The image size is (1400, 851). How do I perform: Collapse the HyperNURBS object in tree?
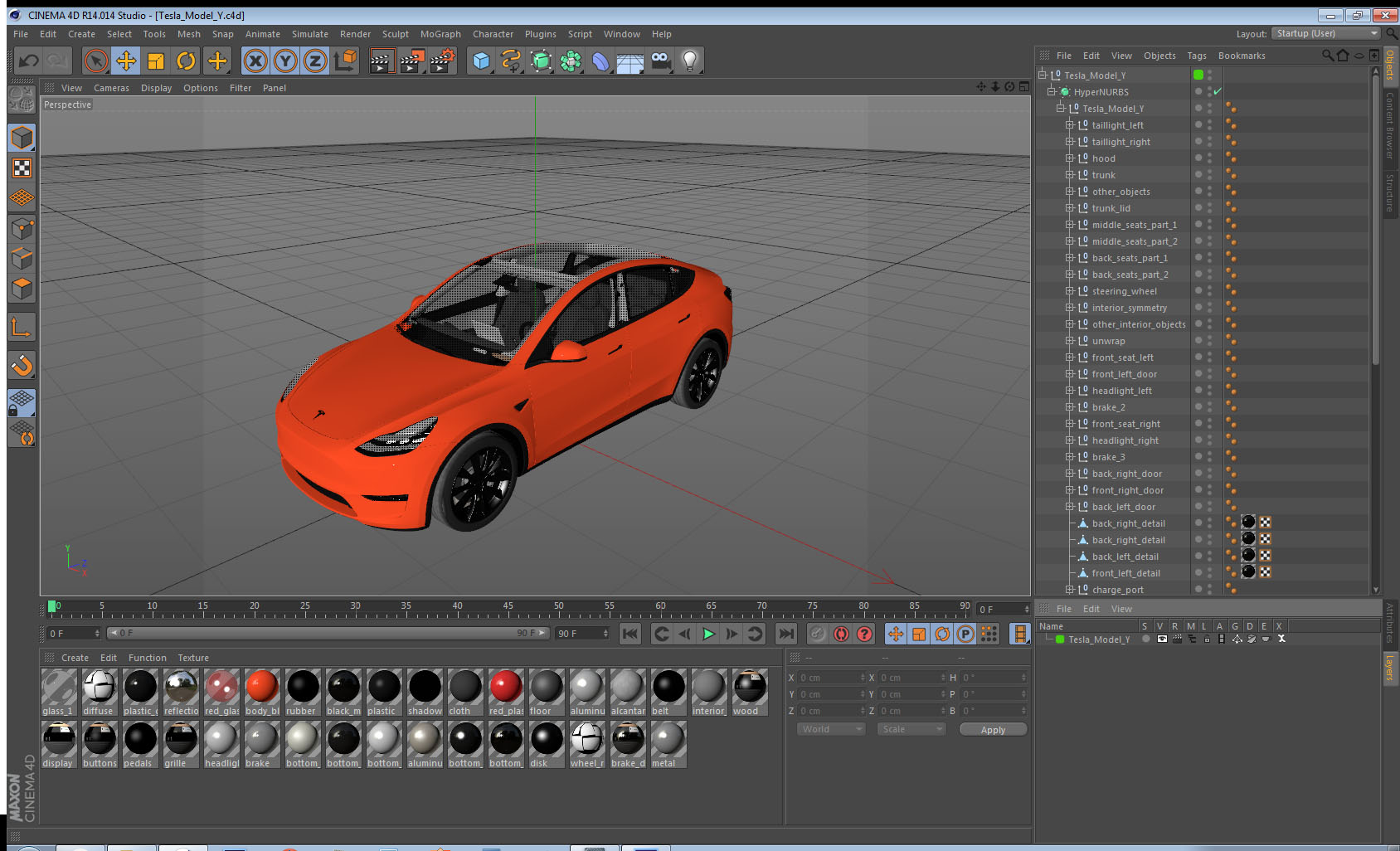point(1052,91)
